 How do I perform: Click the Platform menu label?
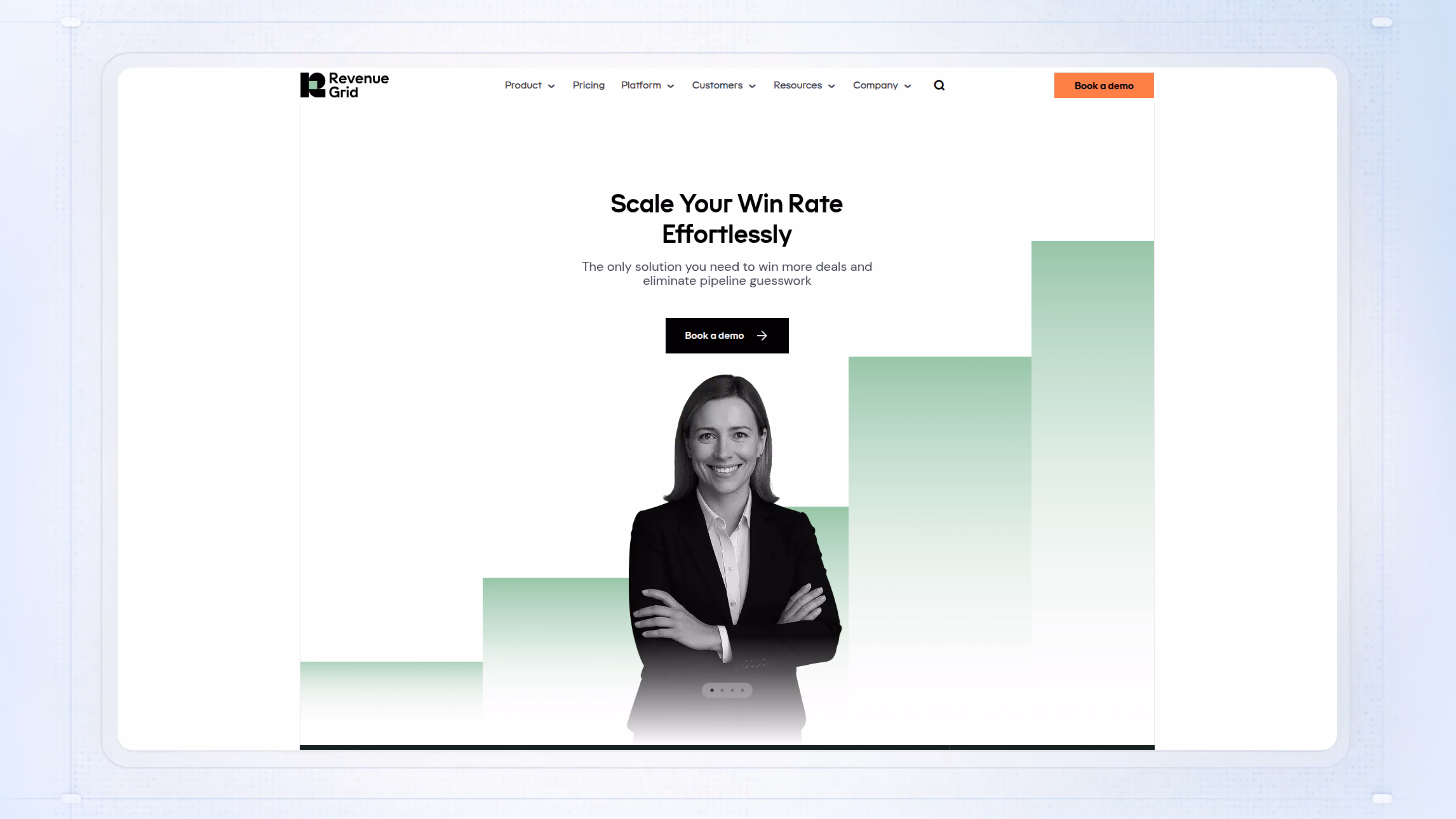point(641,85)
